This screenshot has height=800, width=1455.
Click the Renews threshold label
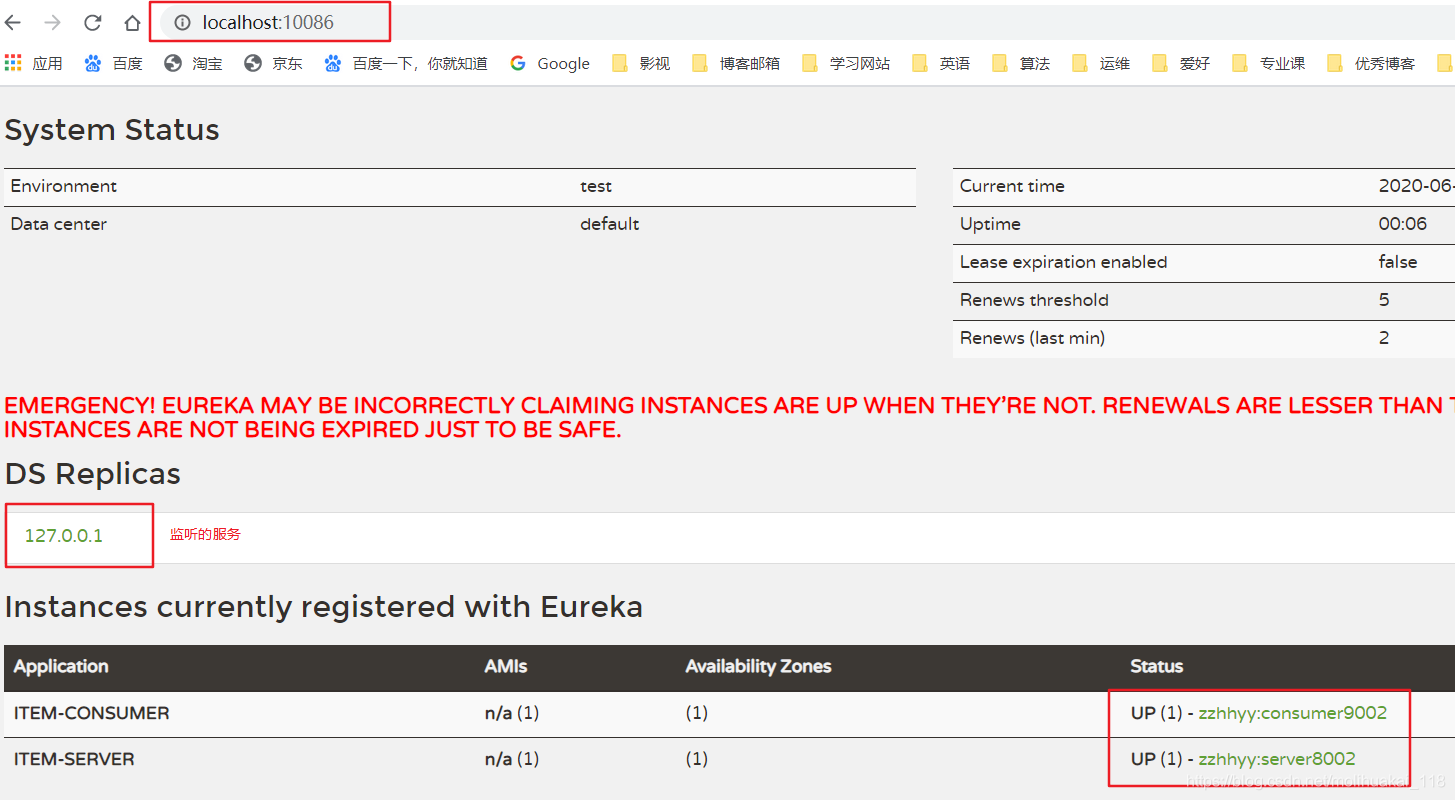1034,300
